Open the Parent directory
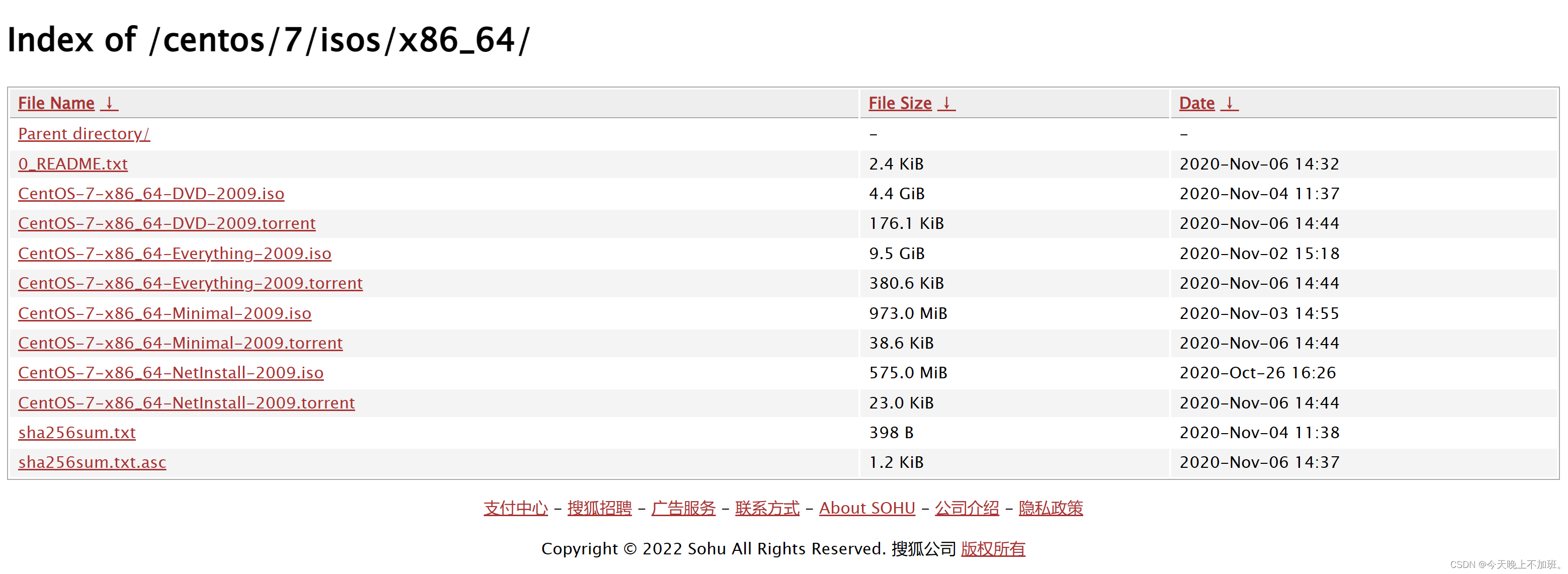Screen dimensions: 1568x574 point(84,134)
